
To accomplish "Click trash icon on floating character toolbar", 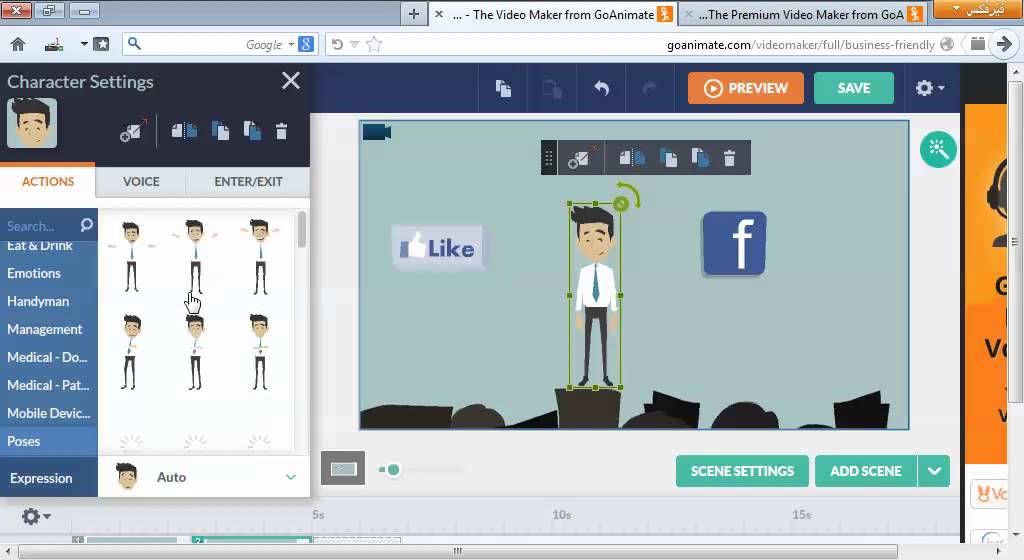I will pos(729,158).
